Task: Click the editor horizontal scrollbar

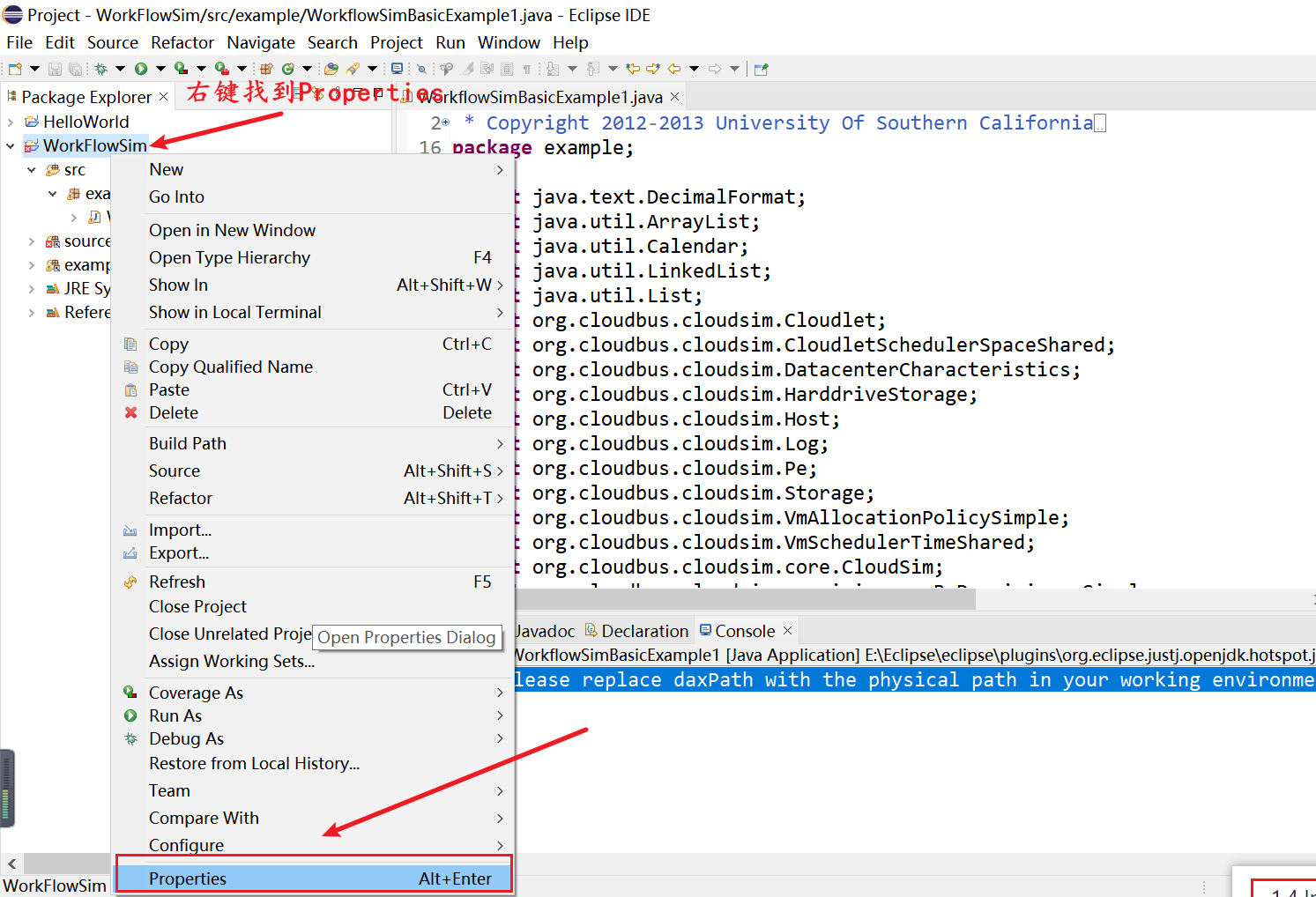Action: pos(745,599)
